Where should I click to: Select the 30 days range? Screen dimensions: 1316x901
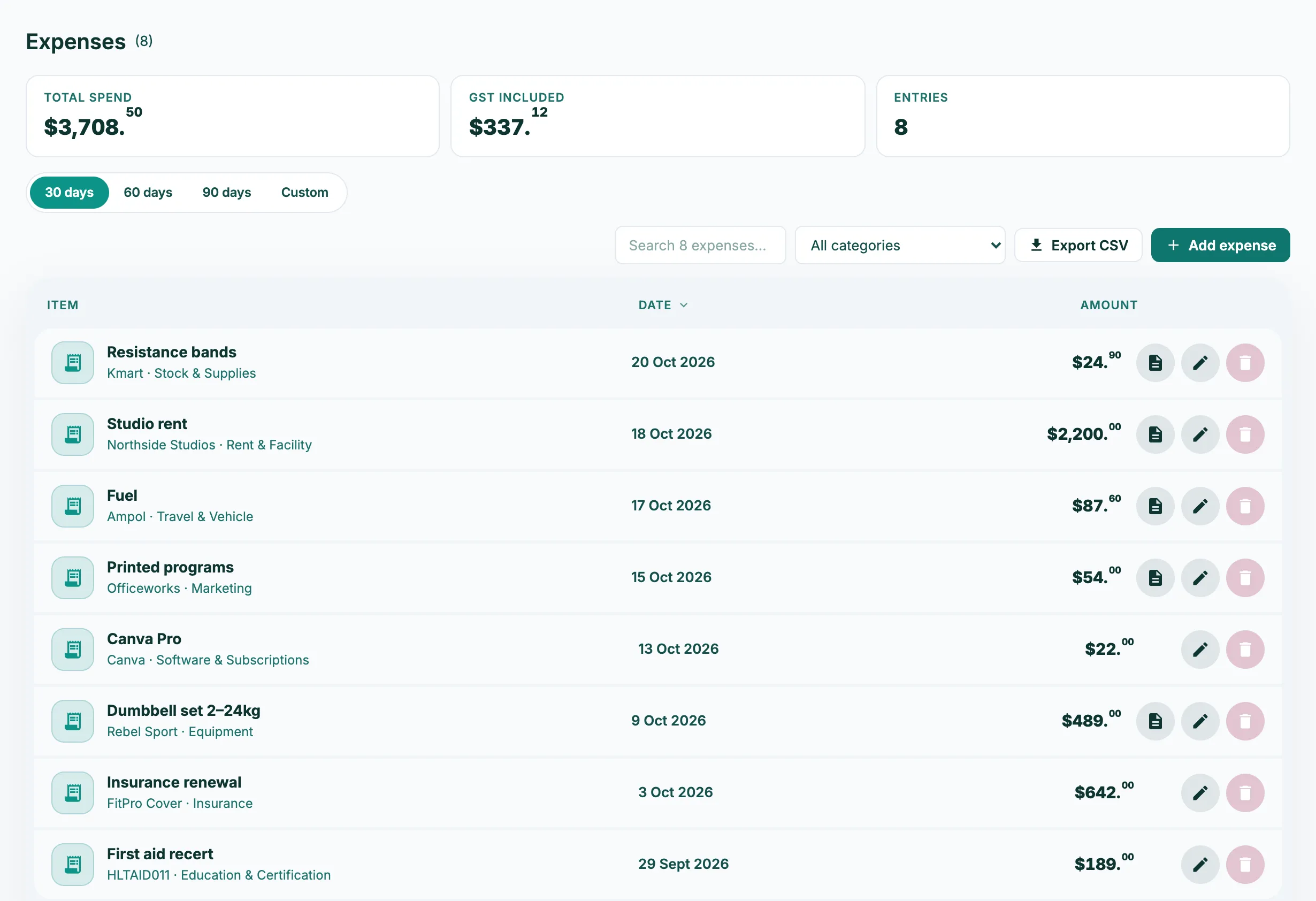coord(69,193)
